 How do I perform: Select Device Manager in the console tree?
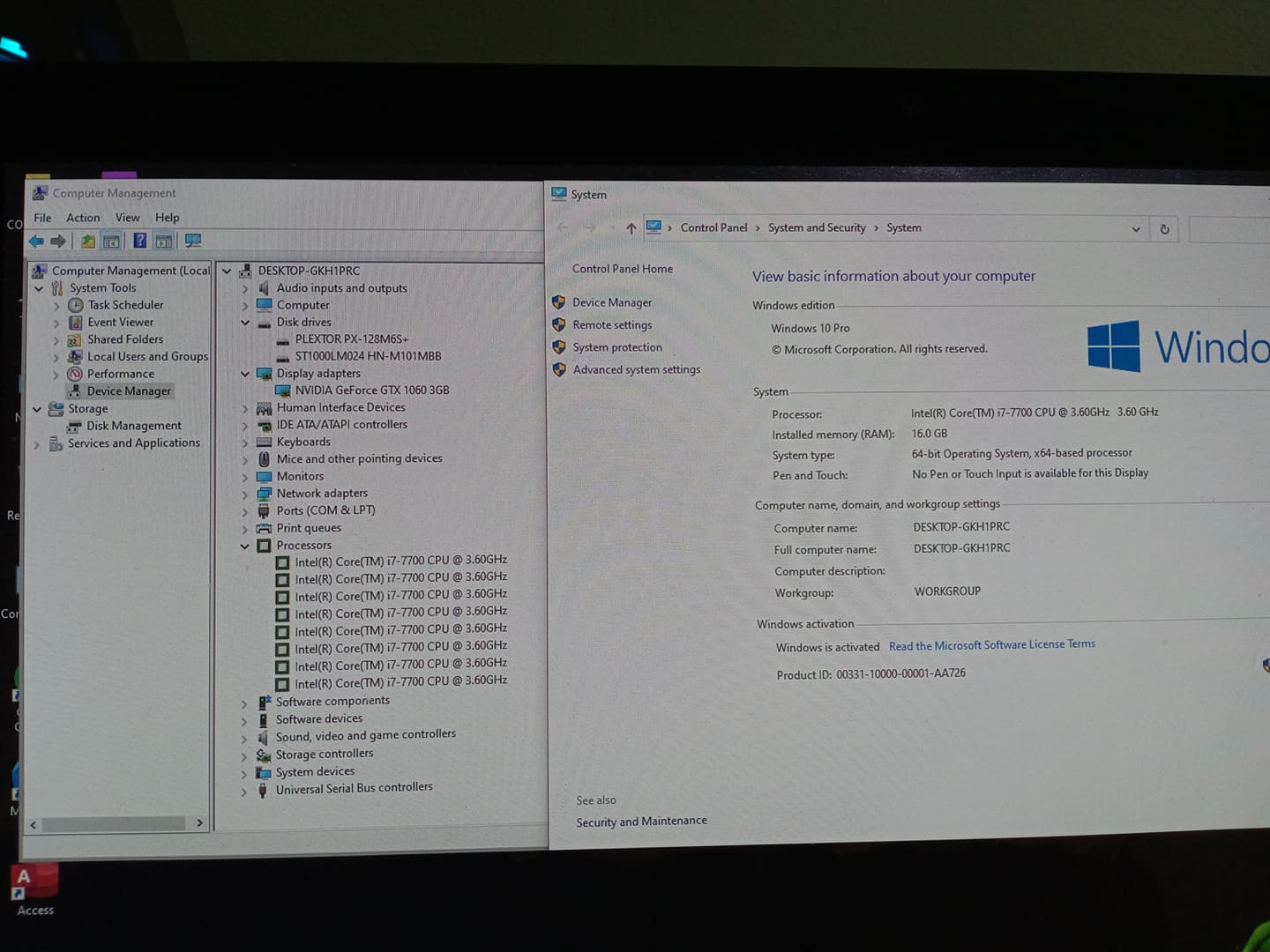pos(129,391)
